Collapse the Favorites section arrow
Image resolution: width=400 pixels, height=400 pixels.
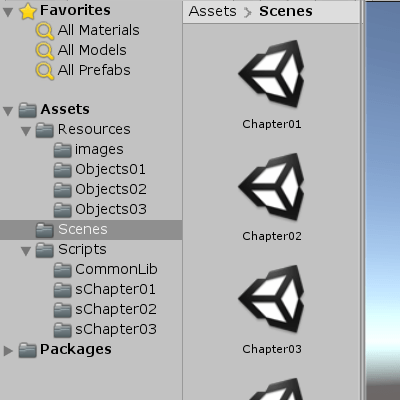8,12
